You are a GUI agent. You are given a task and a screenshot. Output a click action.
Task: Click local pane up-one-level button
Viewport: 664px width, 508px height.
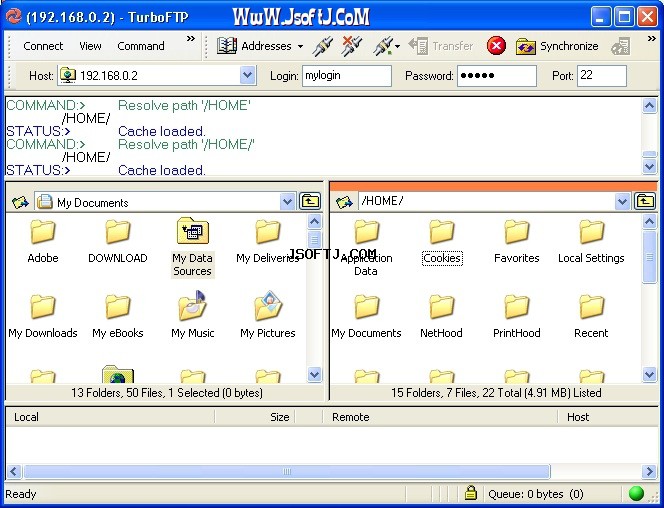[x=310, y=202]
